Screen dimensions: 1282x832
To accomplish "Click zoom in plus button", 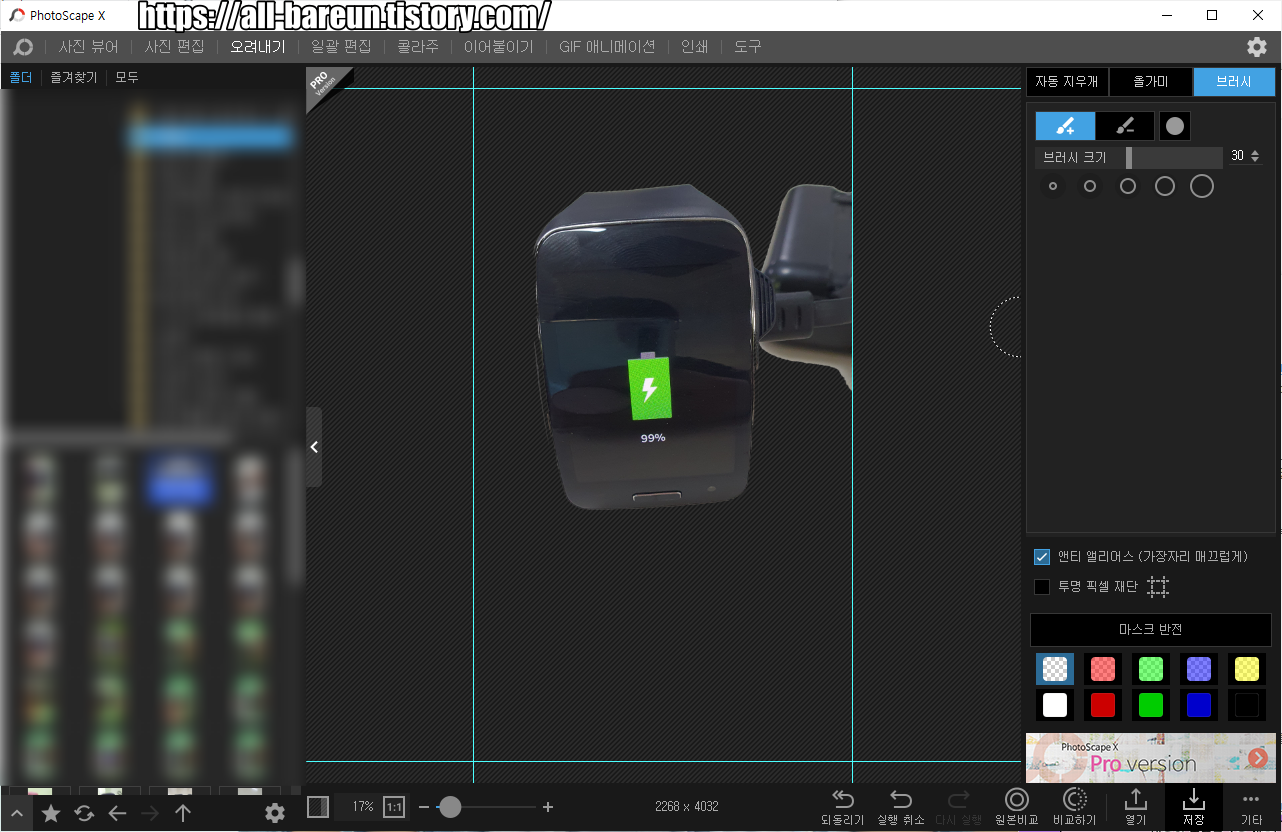I will pos(548,807).
